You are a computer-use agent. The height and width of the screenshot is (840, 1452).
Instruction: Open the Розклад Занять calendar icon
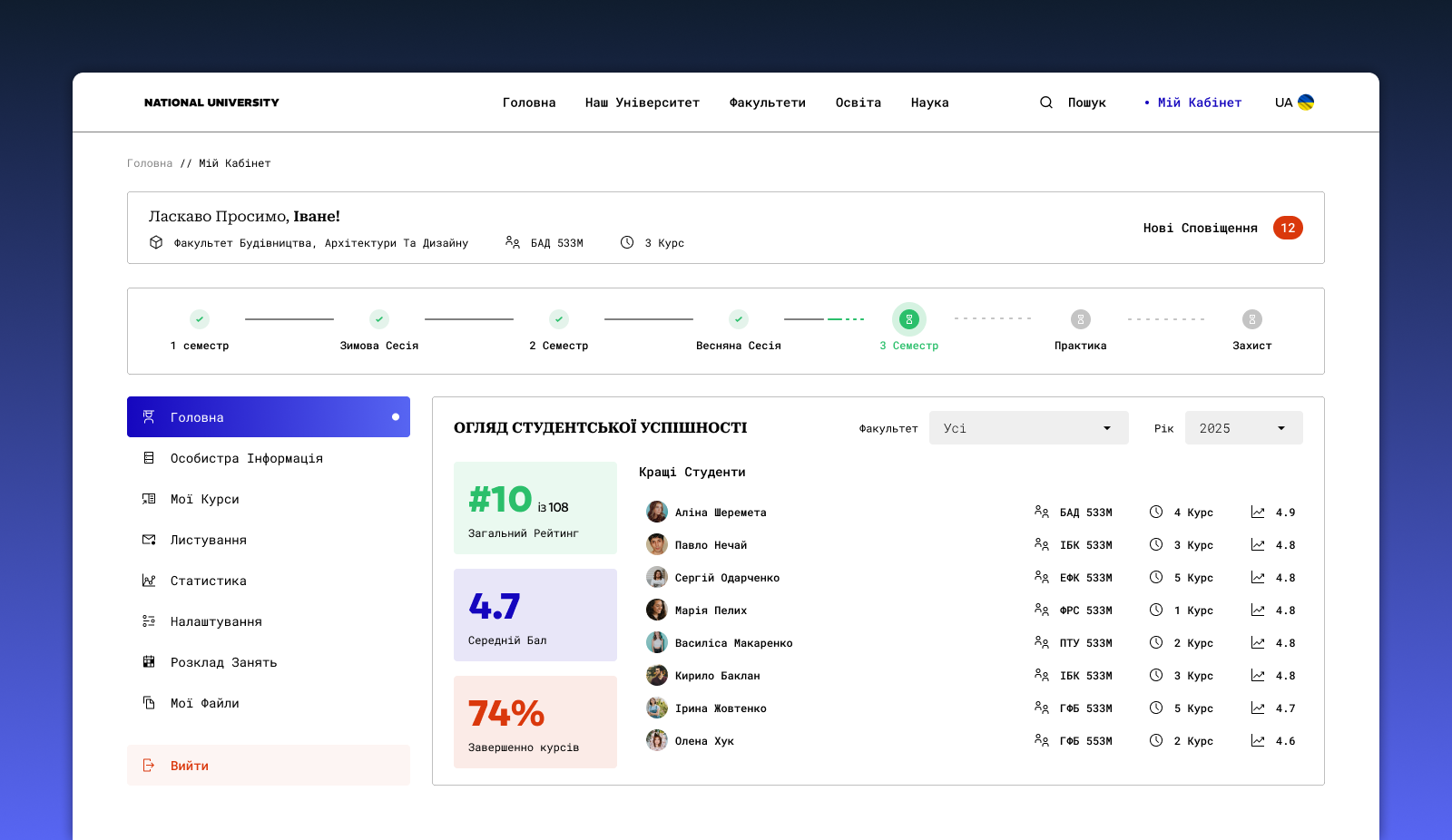coord(149,661)
